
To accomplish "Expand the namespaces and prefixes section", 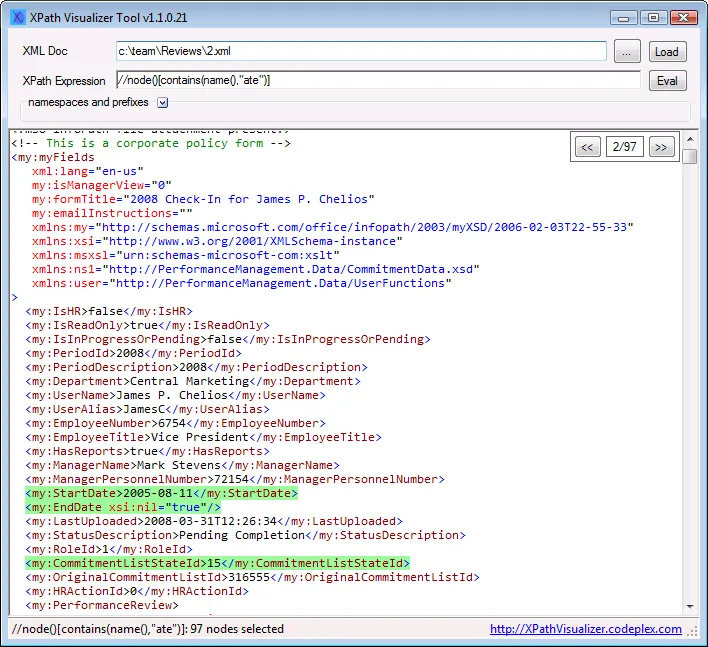I will (163, 102).
